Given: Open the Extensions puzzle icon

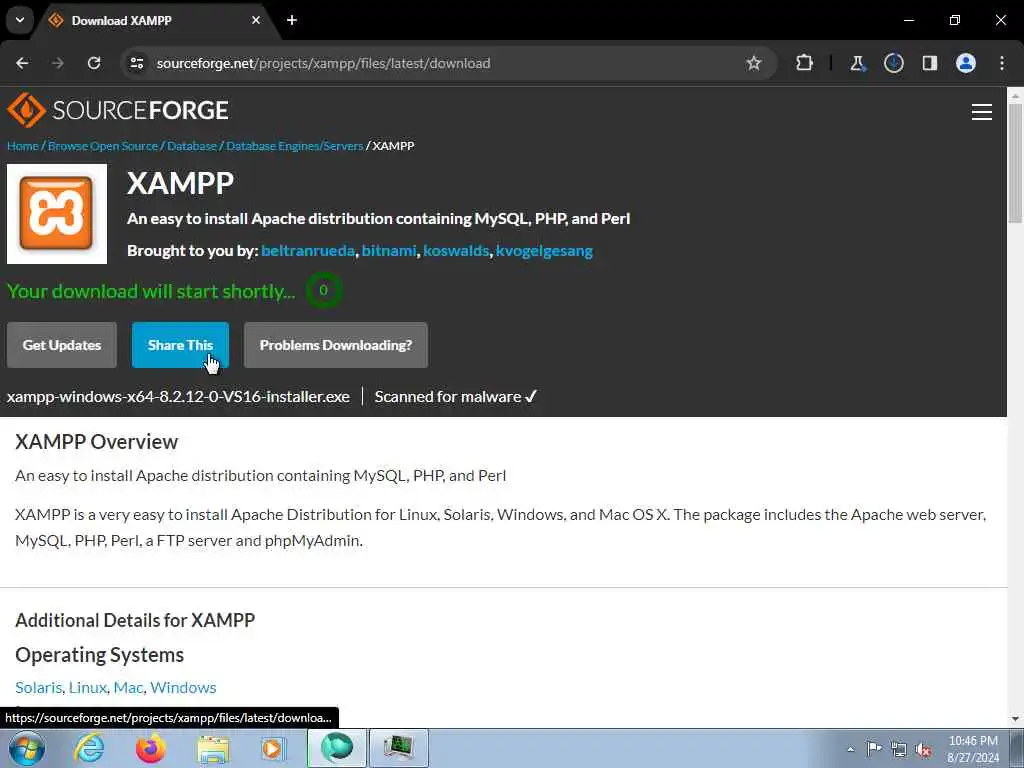Looking at the screenshot, I should point(805,63).
